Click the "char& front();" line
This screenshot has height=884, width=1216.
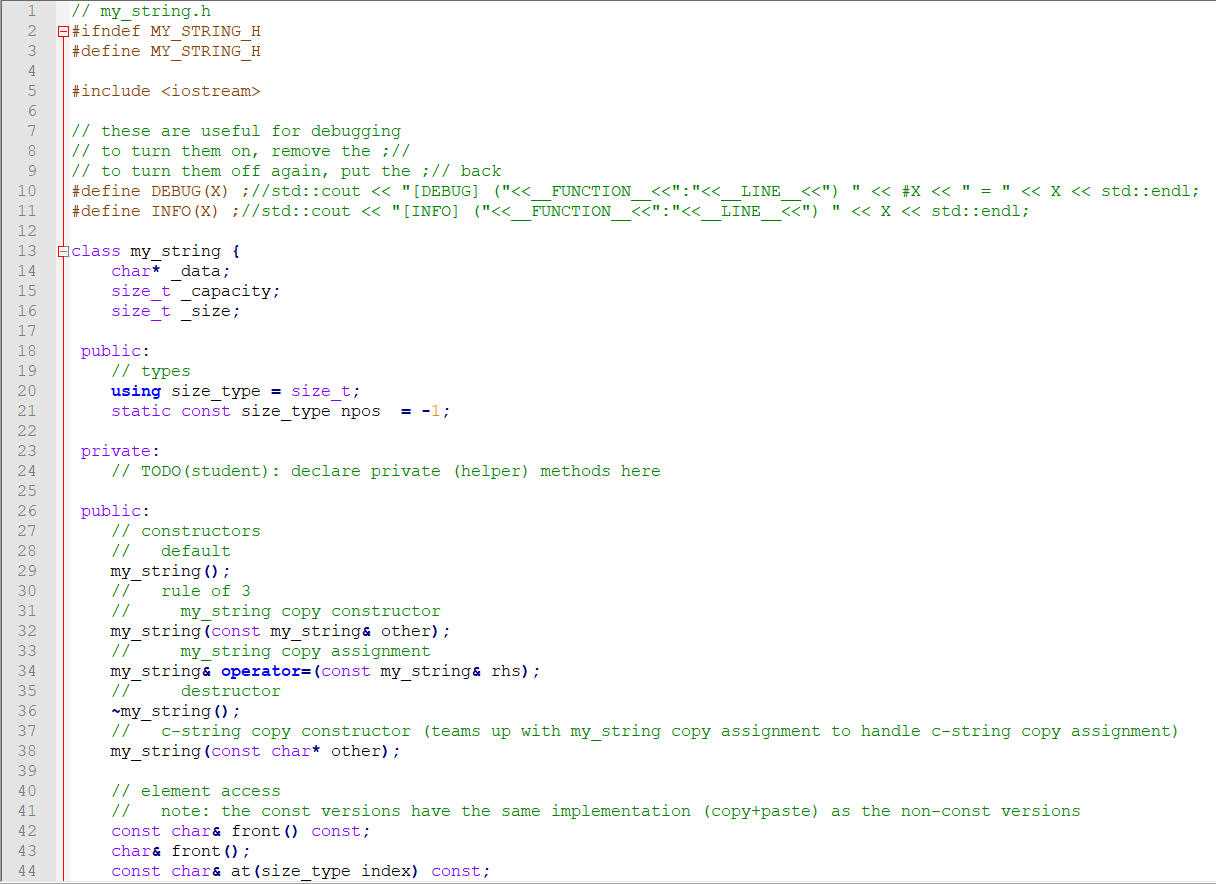tap(181, 851)
